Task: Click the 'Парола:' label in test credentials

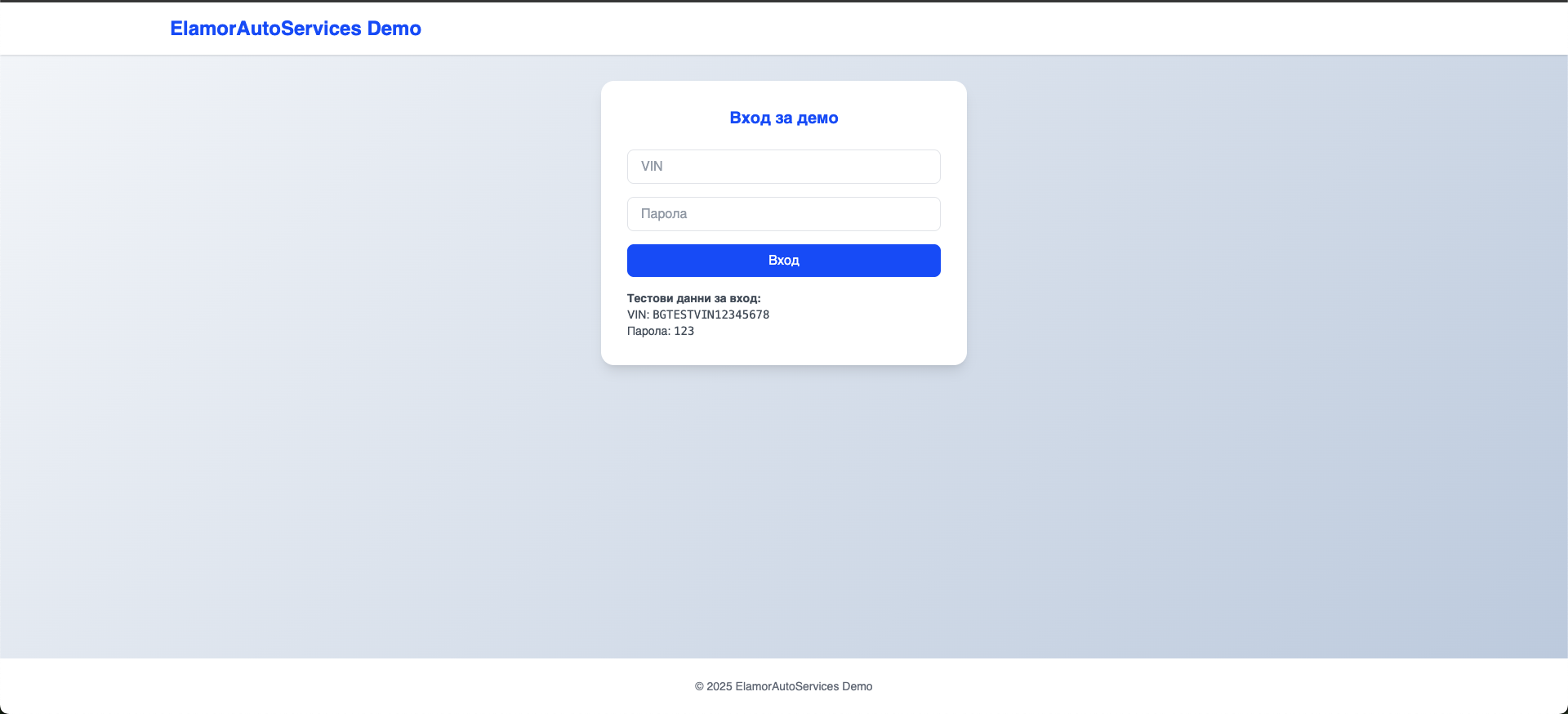Action: coord(648,331)
